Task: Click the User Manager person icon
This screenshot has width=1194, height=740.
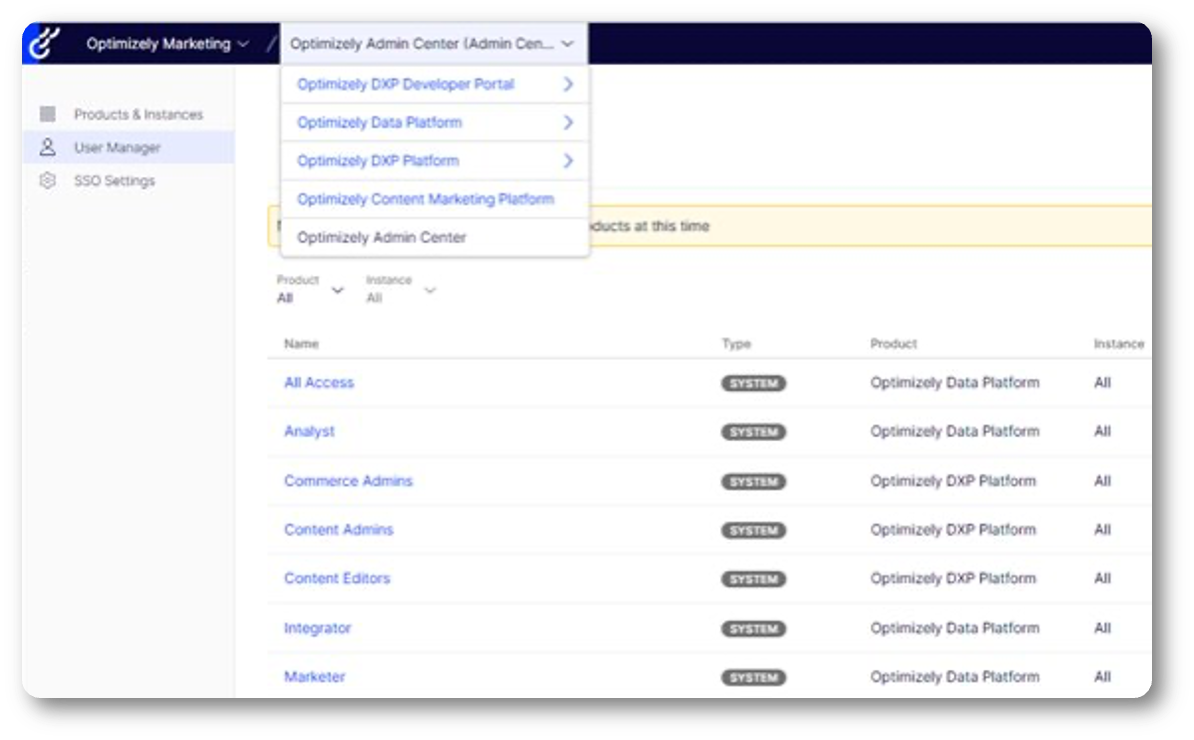Action: 47,147
